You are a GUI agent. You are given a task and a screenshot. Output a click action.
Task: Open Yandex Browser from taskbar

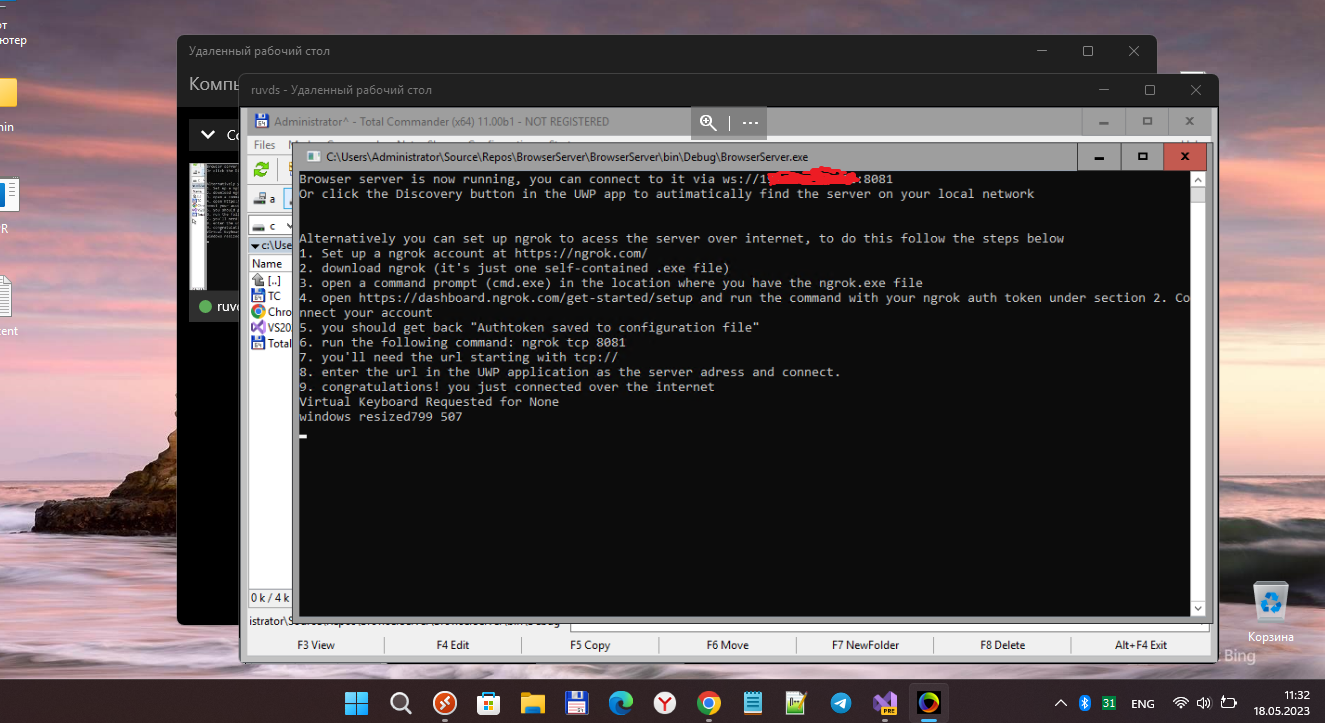(x=665, y=703)
